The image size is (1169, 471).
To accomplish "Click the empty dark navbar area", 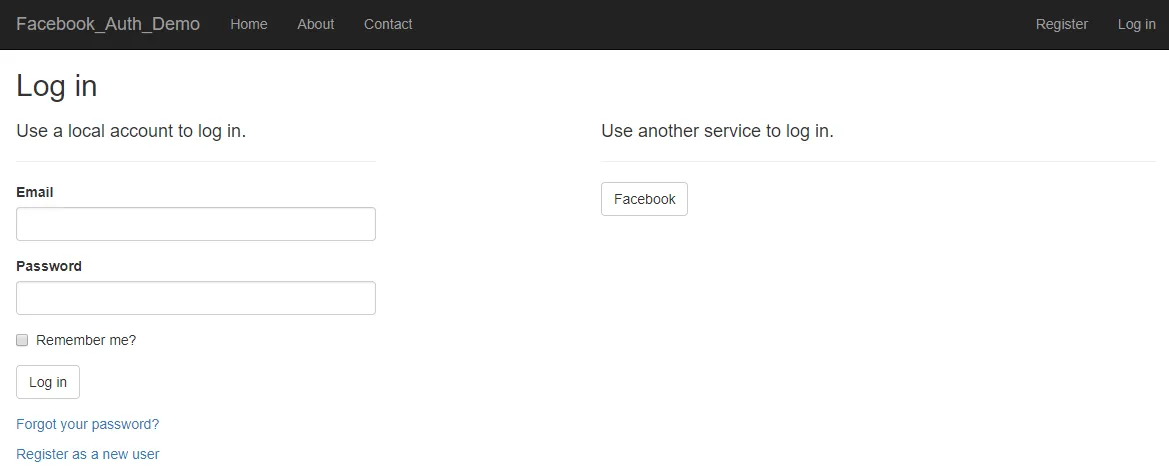I will click(x=720, y=24).
